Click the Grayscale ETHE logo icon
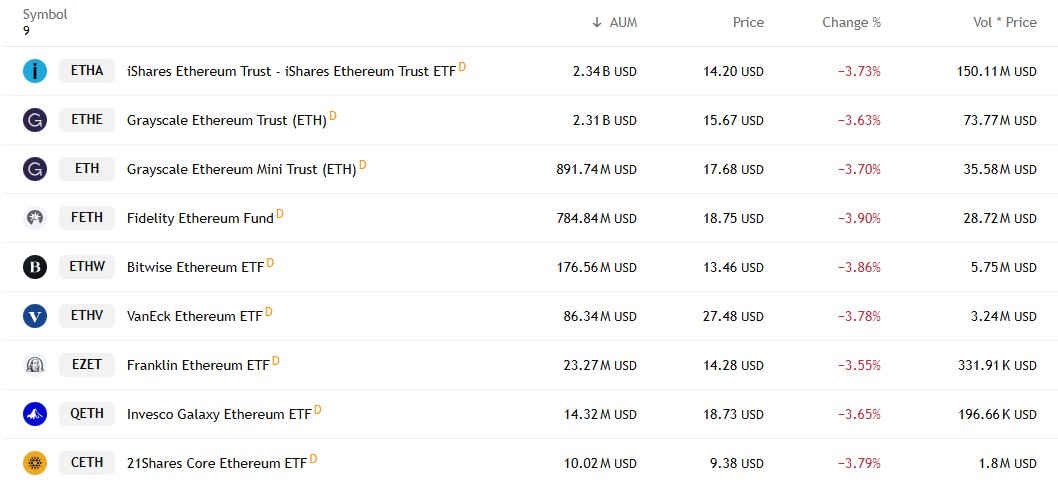 pos(35,120)
